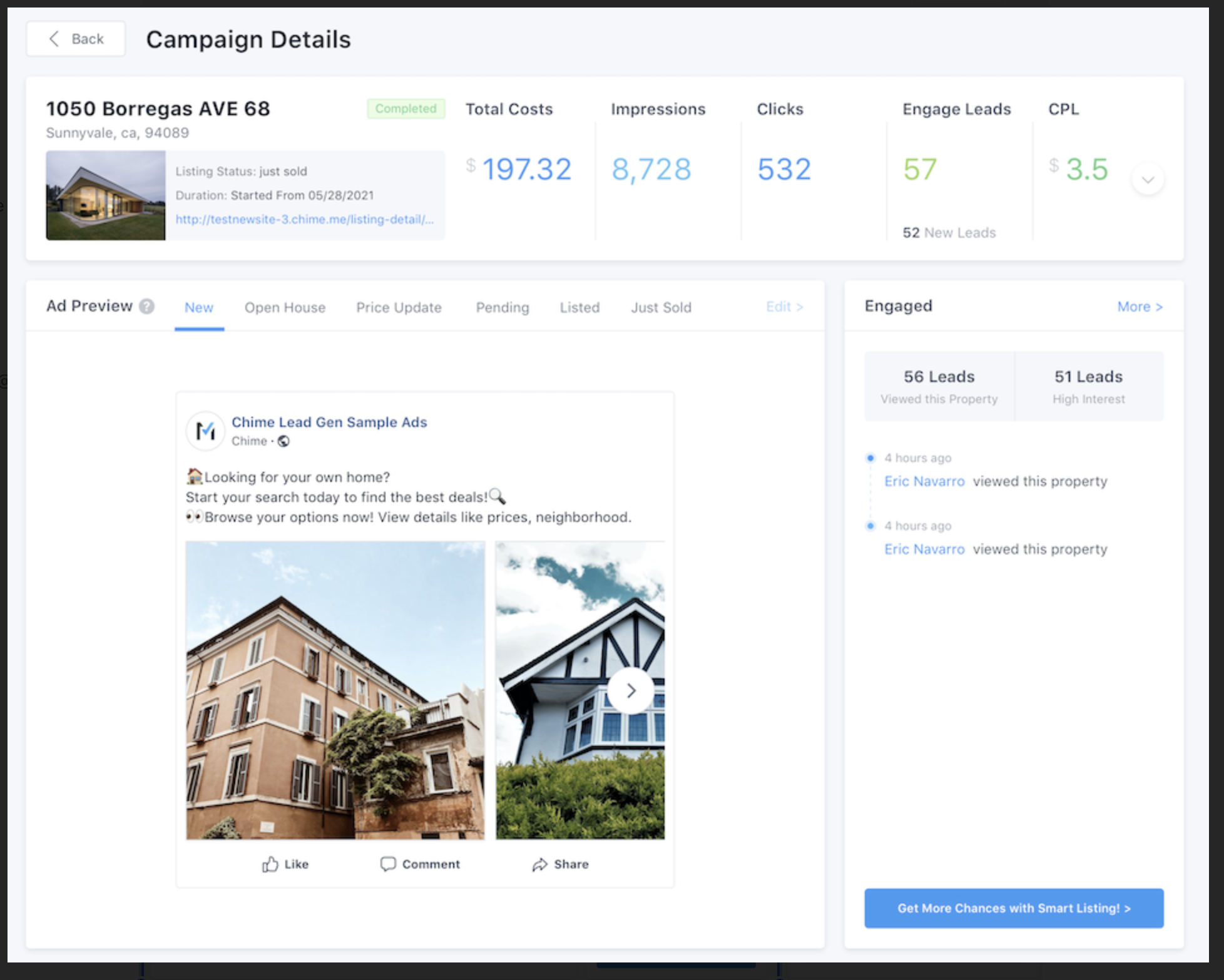Open the testnewsite listing-detail URL
Viewport: 1224px width, 980px height.
pyautogui.click(x=304, y=219)
